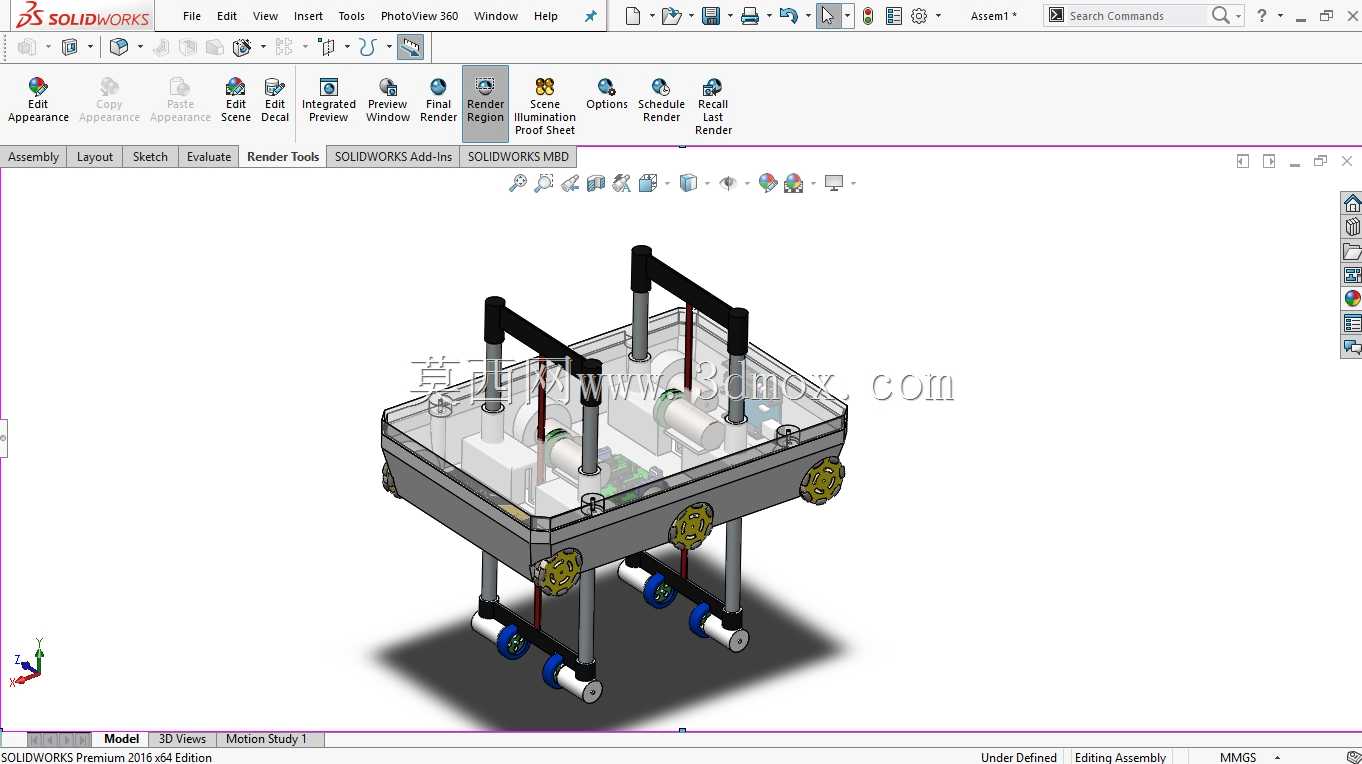Click Display Style icon in viewport toolbar
Screen dimensions: 1362x764
point(688,183)
